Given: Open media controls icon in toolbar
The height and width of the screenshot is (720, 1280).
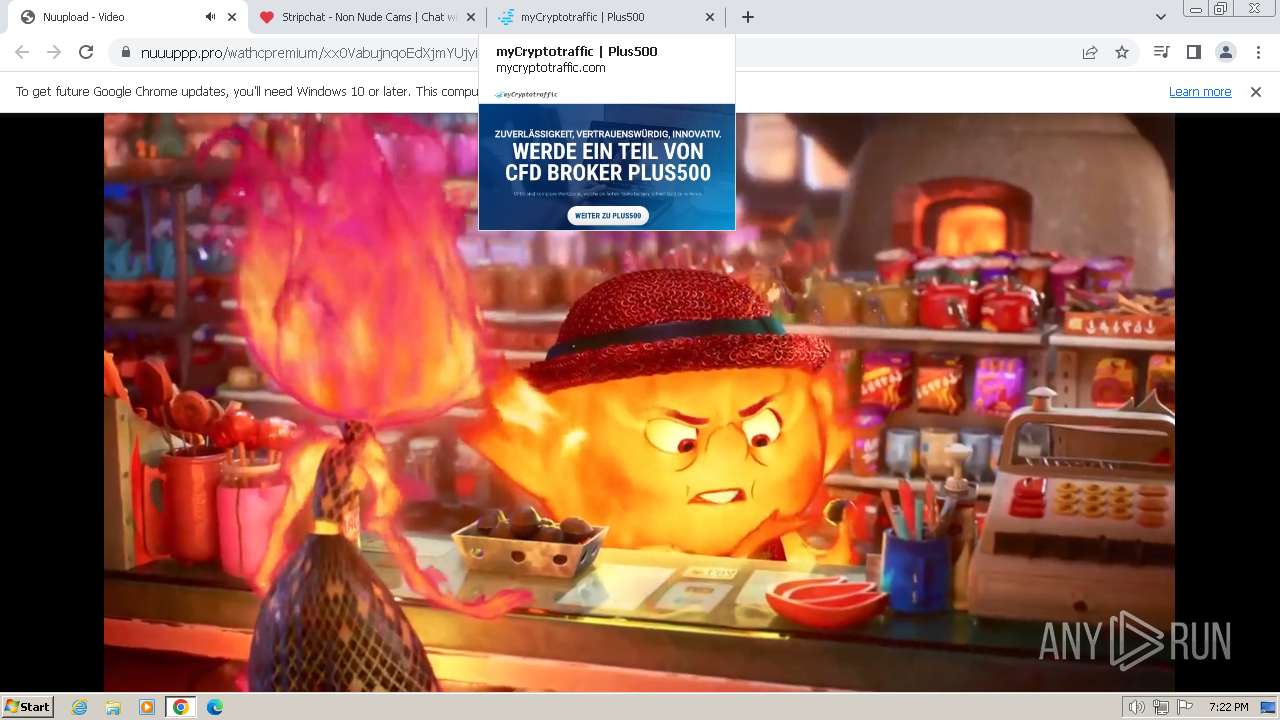Looking at the screenshot, I should [1161, 53].
